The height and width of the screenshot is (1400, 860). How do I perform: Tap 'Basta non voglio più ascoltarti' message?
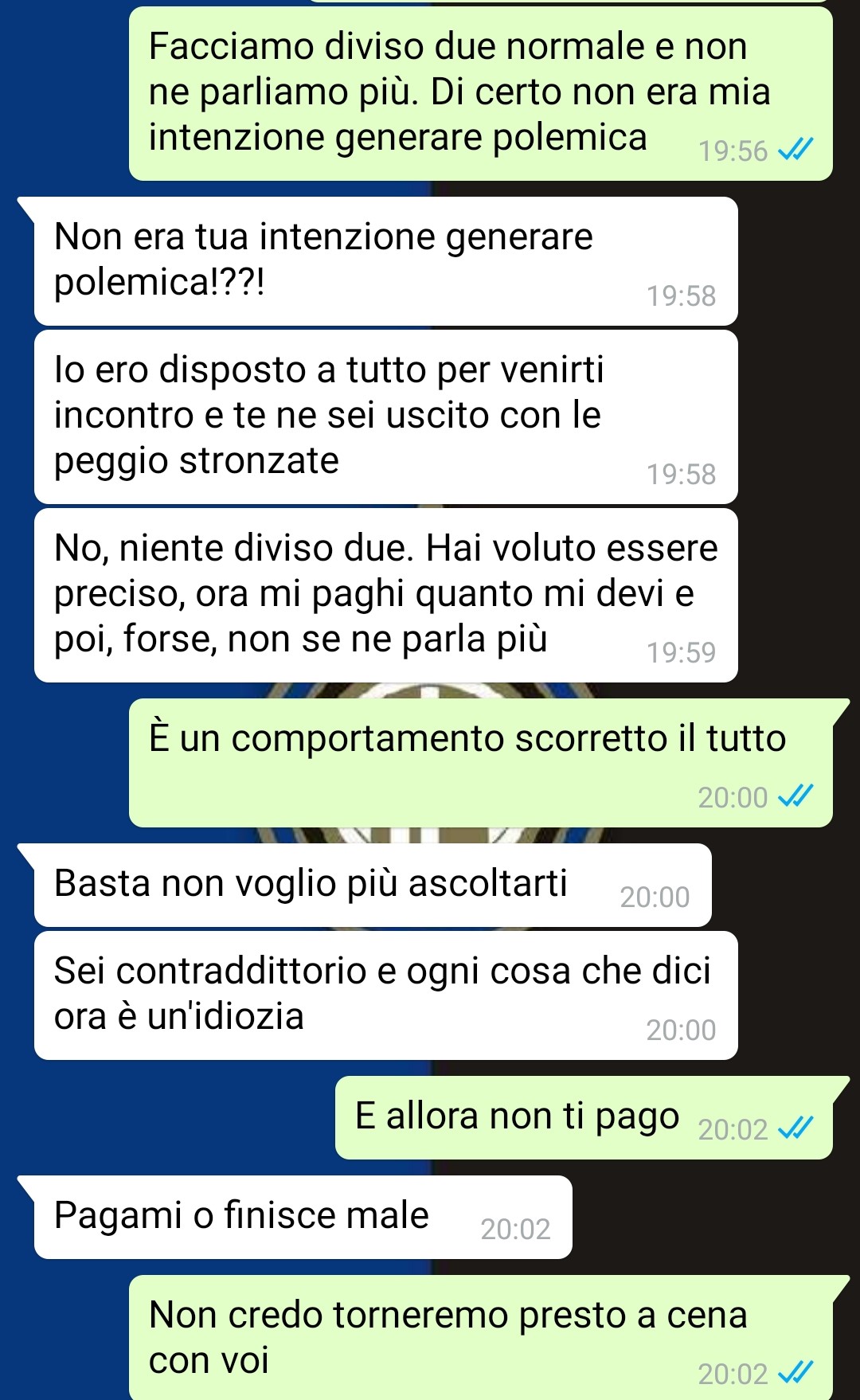373,886
